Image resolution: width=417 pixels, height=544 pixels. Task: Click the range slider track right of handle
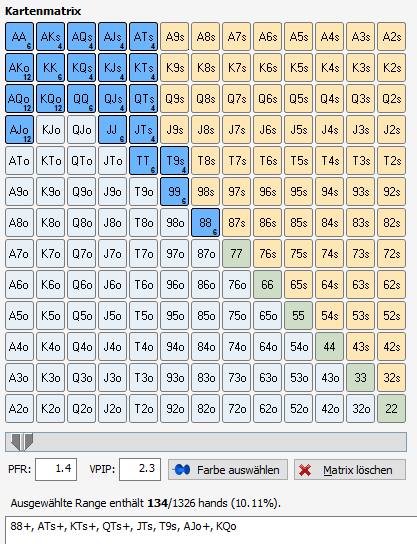[220, 442]
